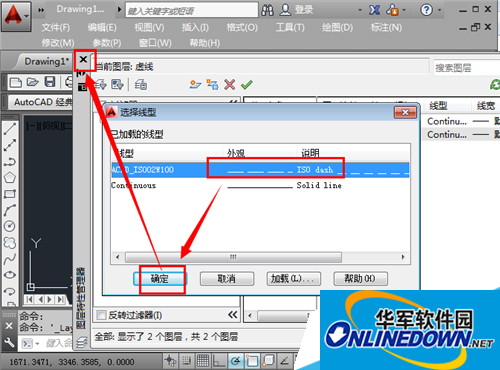Delete layer with red X icon
The image size is (500, 370).
[230, 85]
